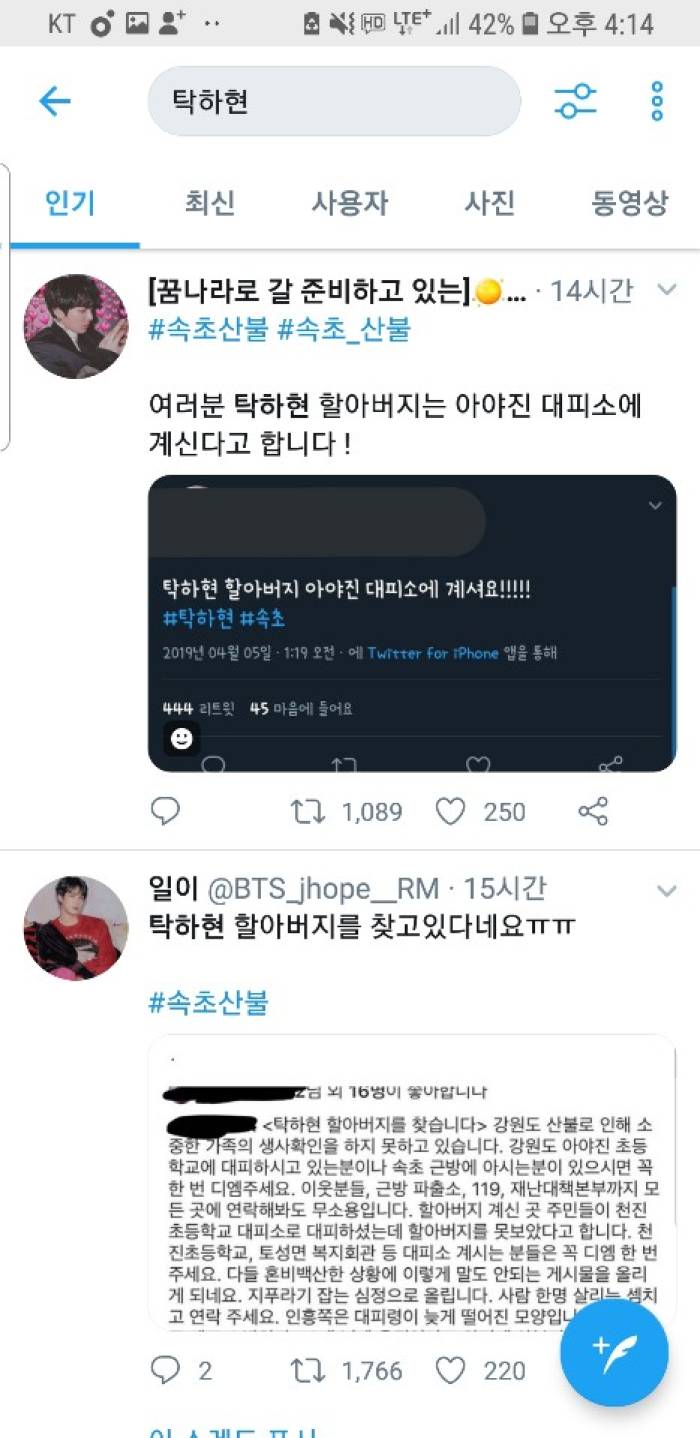Retweet the tweet with 1,766 retweets

tap(309, 1369)
